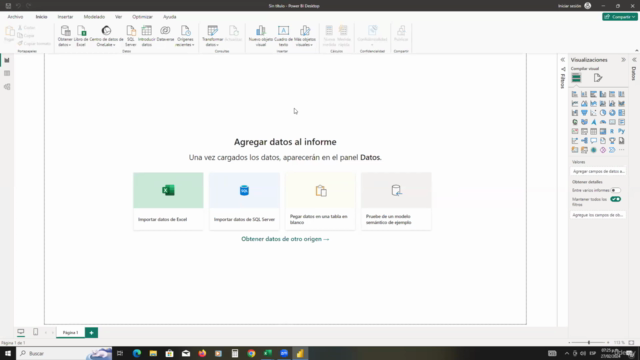This screenshot has width=640, height=360.
Task: Switch to Model view in left sidebar
Action: pyautogui.click(x=7, y=87)
